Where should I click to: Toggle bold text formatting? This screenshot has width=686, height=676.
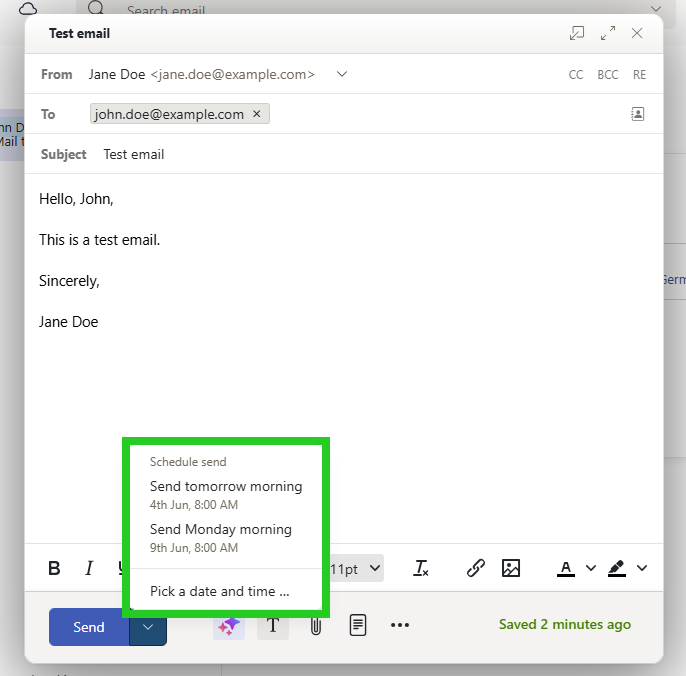54,568
